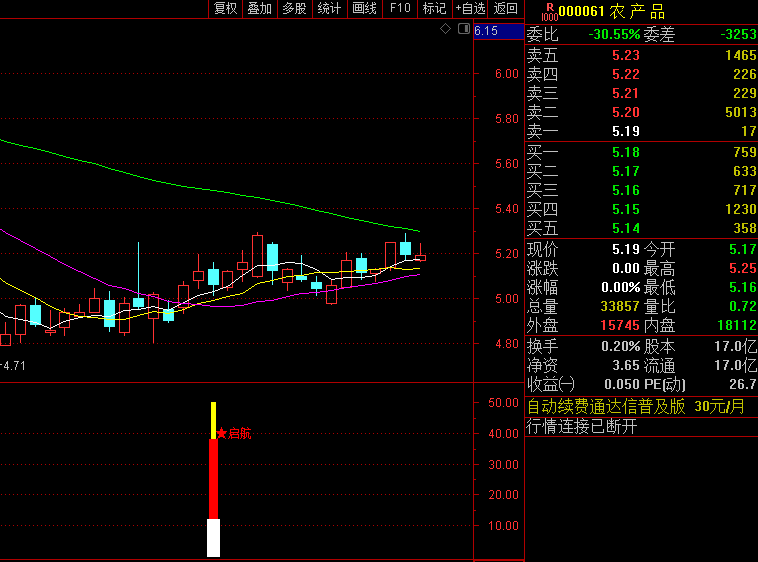
Task: Click the 涨幅 value 0.00%
Action: [621, 288]
